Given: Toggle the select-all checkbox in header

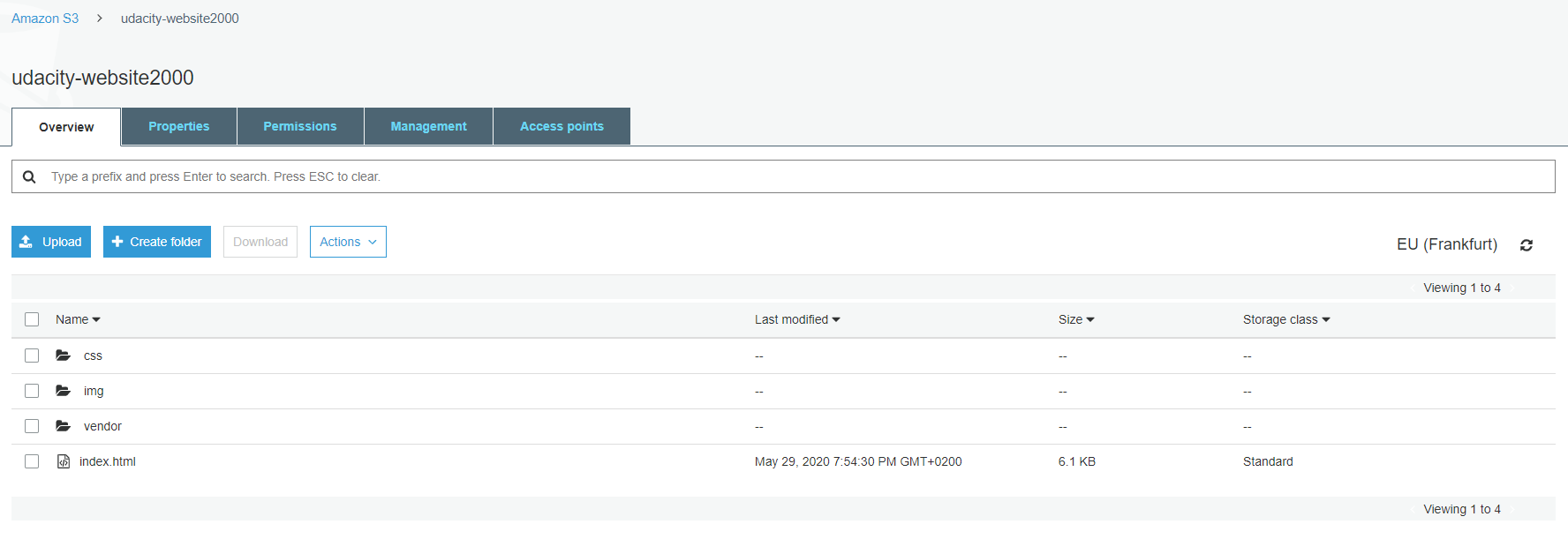Looking at the screenshot, I should click(32, 319).
